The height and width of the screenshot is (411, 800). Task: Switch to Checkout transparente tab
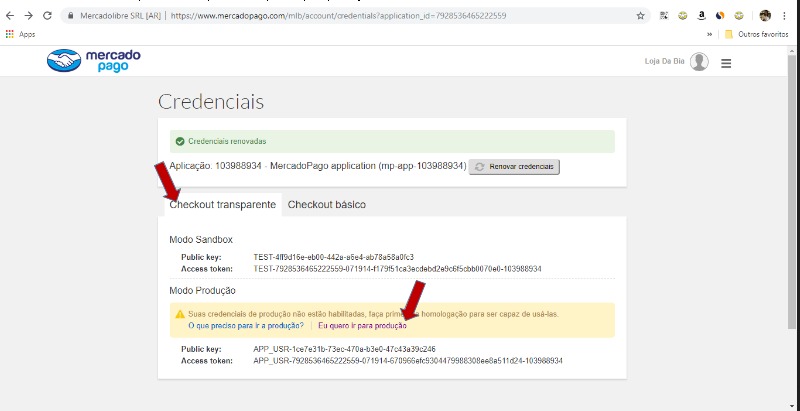tap(222, 204)
